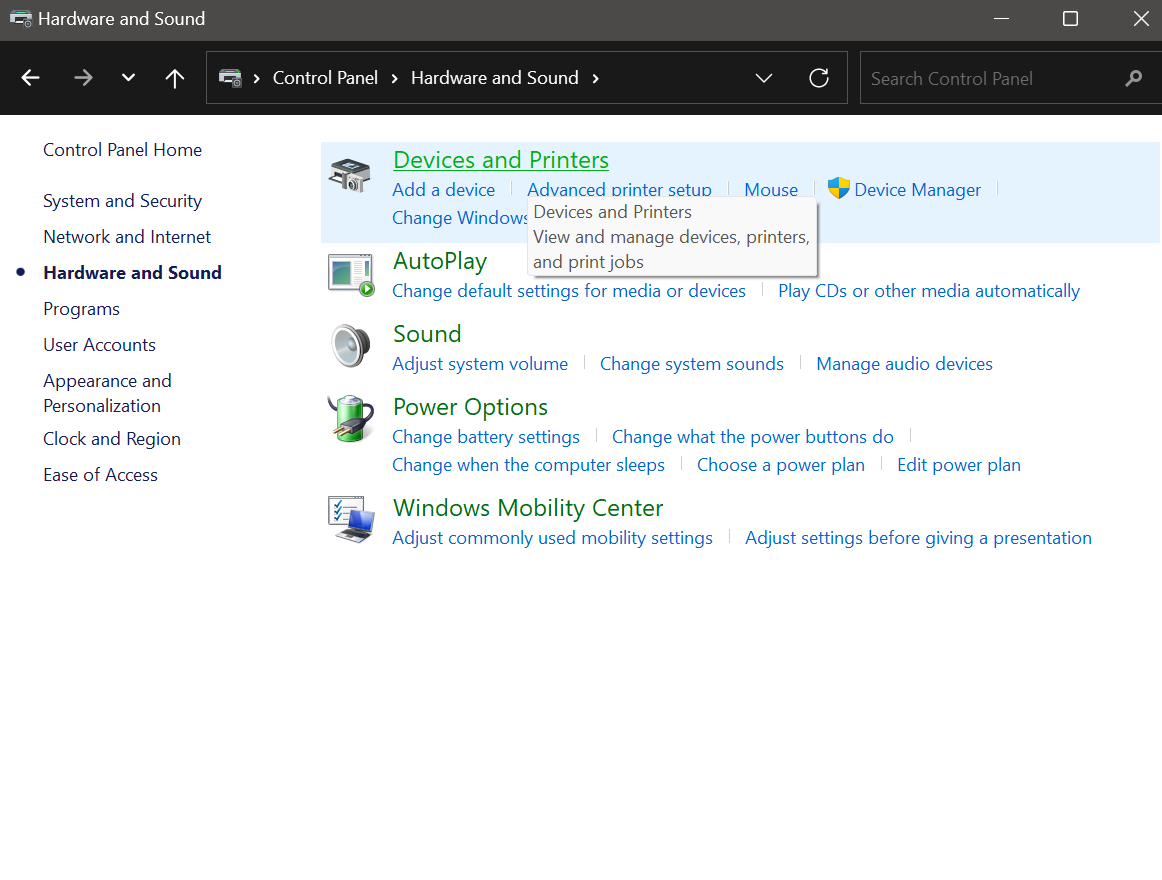Open User Accounts category
The width and height of the screenshot is (1162, 880).
pyautogui.click(x=99, y=345)
